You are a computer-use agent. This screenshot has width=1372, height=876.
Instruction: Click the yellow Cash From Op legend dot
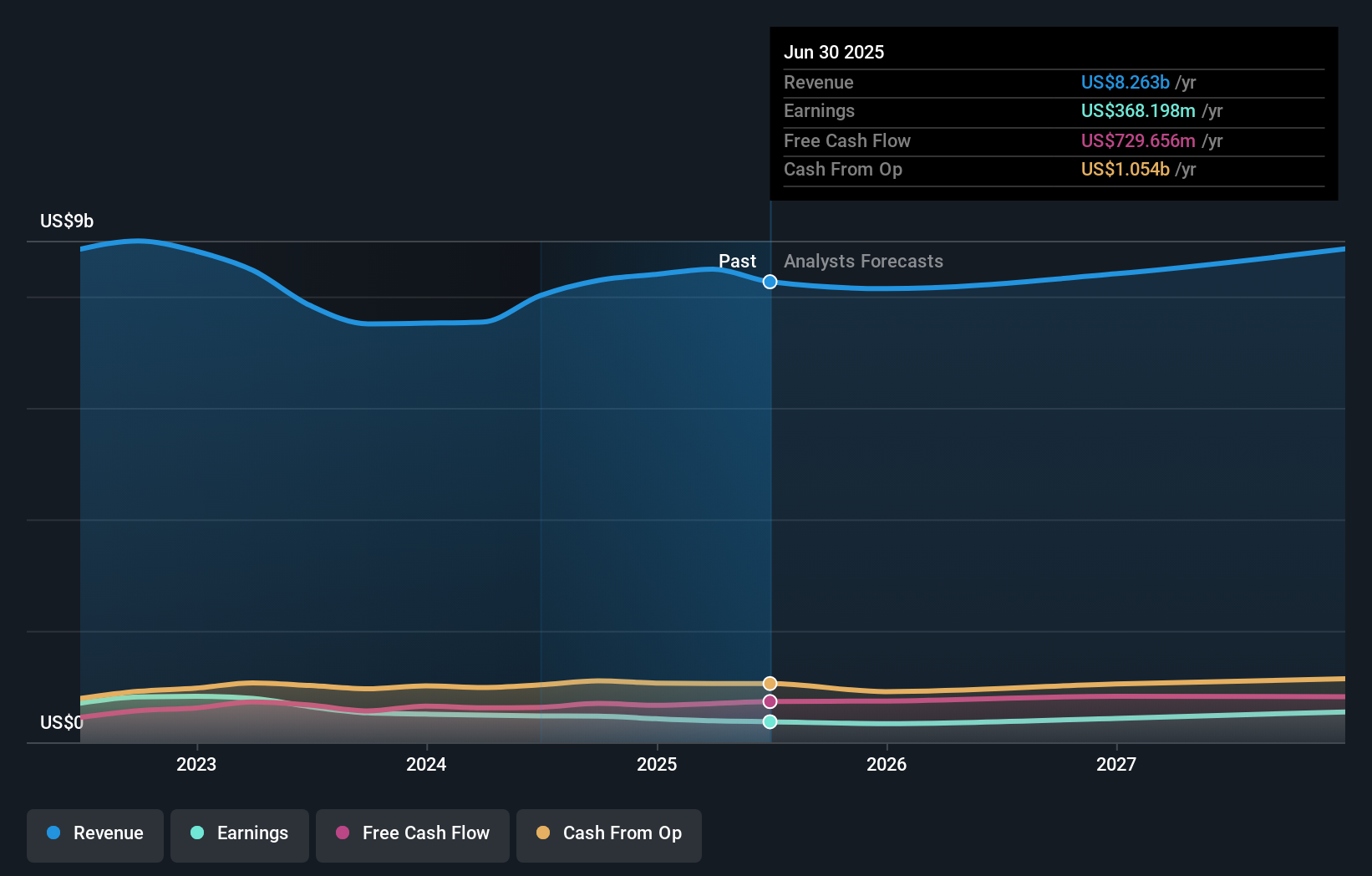pos(542,833)
